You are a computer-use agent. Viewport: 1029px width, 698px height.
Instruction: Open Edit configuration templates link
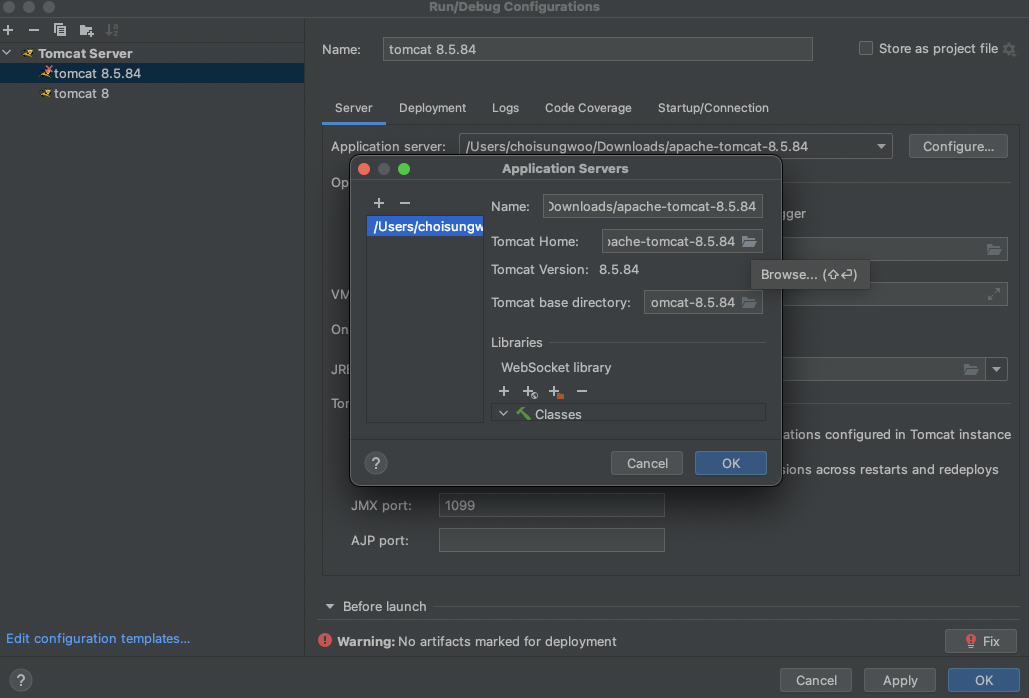tap(98, 638)
